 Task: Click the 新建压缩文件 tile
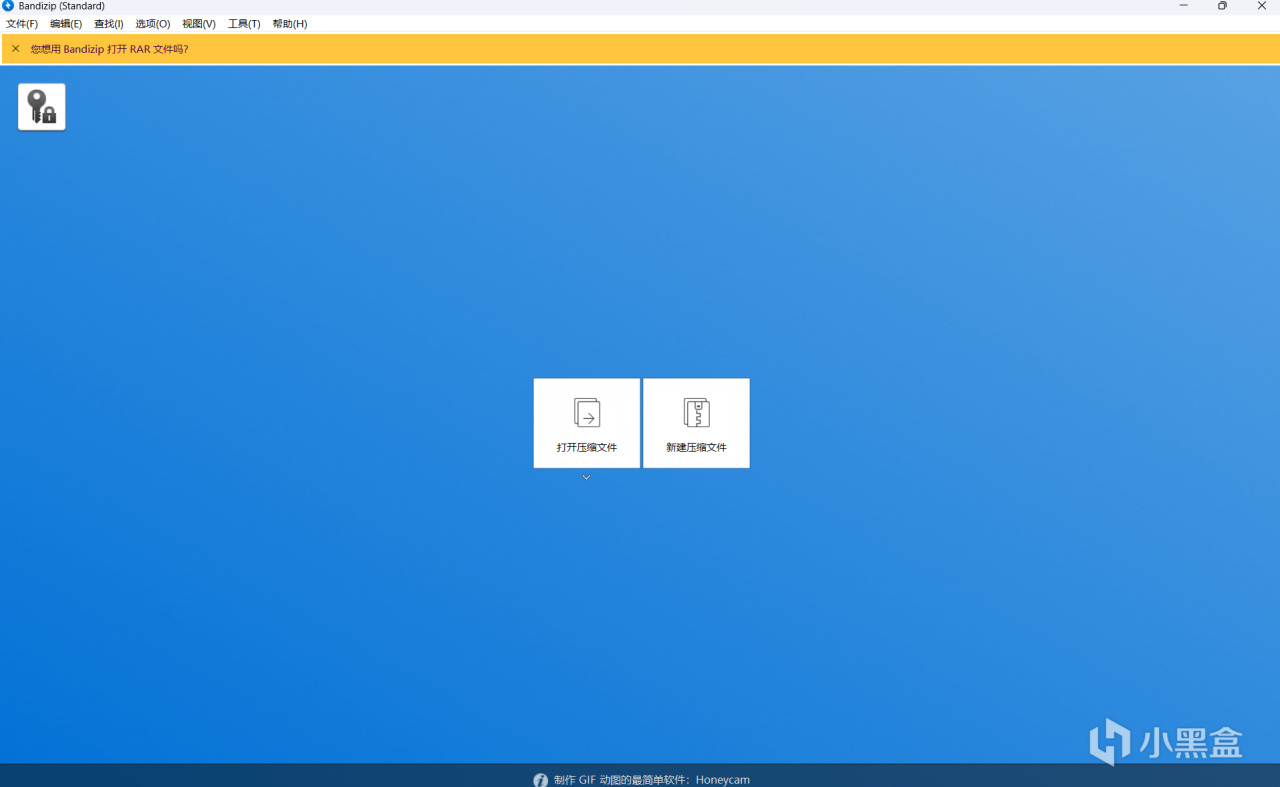(696, 423)
